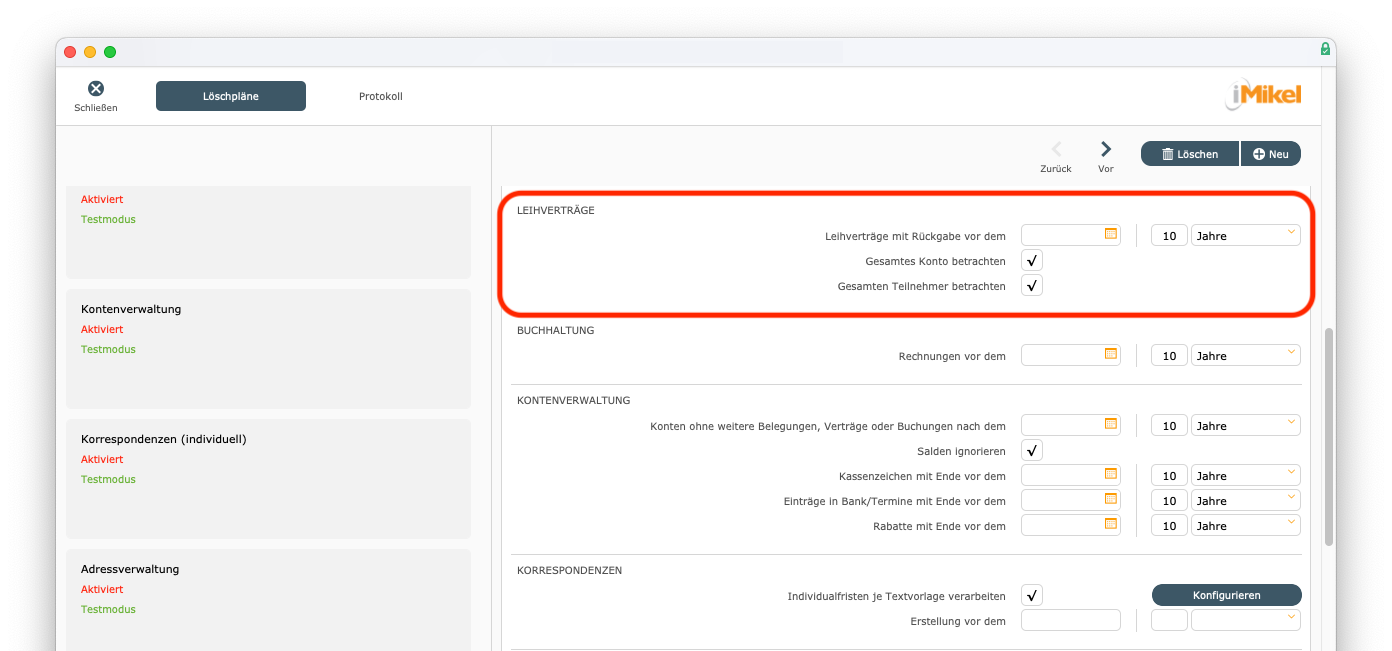The width and height of the screenshot is (1392, 651).
Task: Open calendar for Einträge in Bank/Termine
Action: 1110,499
